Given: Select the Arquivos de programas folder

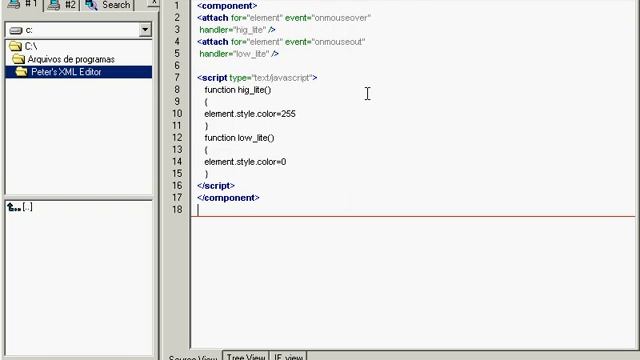Looking at the screenshot, I should click(71, 59).
